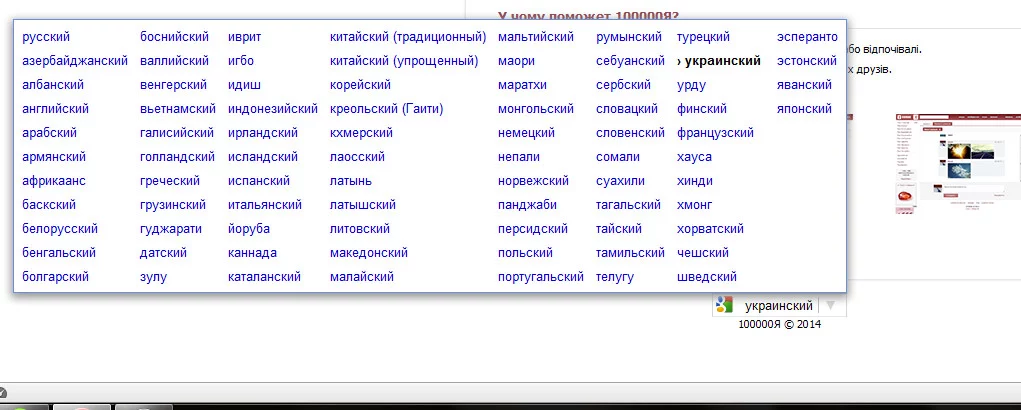Select иврит language
This screenshot has height=410, width=1021.
(x=245, y=37)
